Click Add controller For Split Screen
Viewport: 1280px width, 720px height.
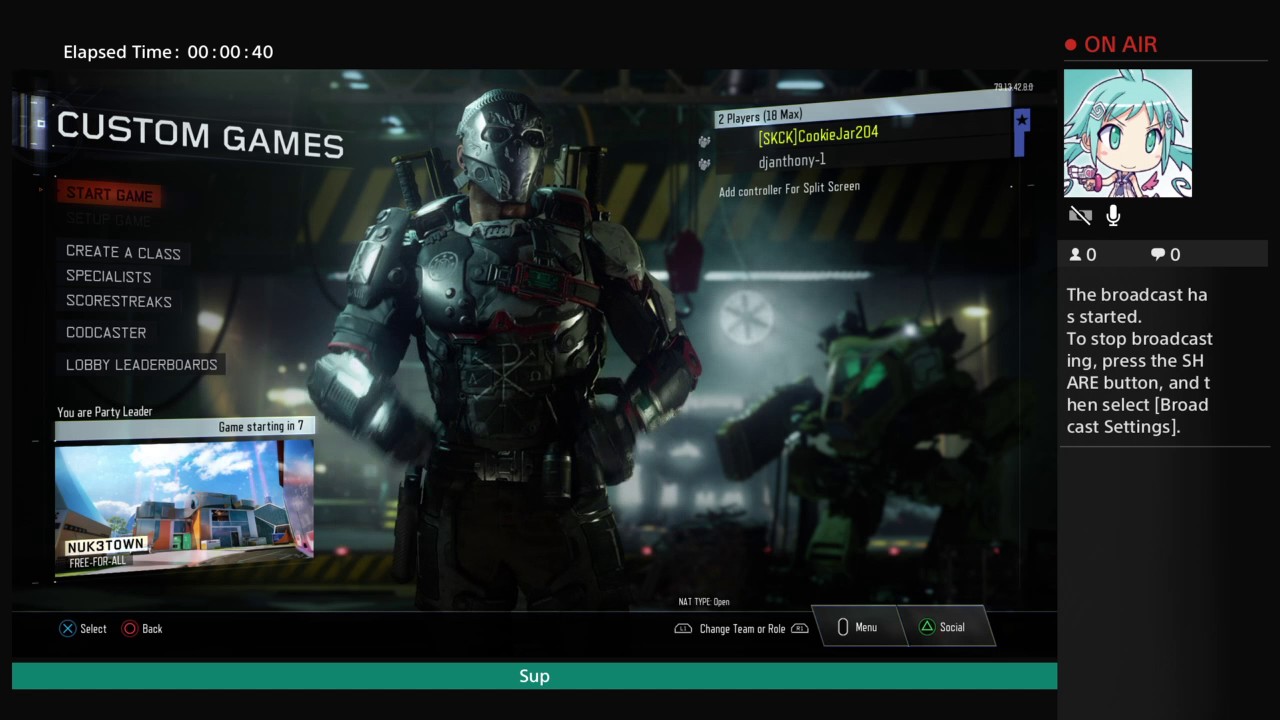tap(789, 188)
